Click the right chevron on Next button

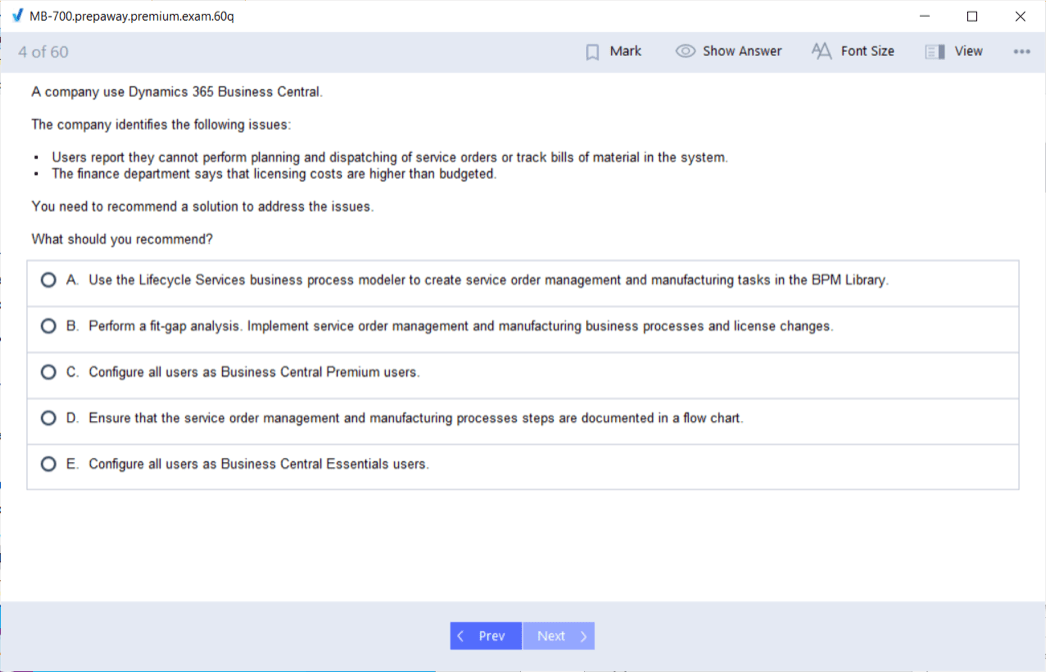pyautogui.click(x=583, y=636)
